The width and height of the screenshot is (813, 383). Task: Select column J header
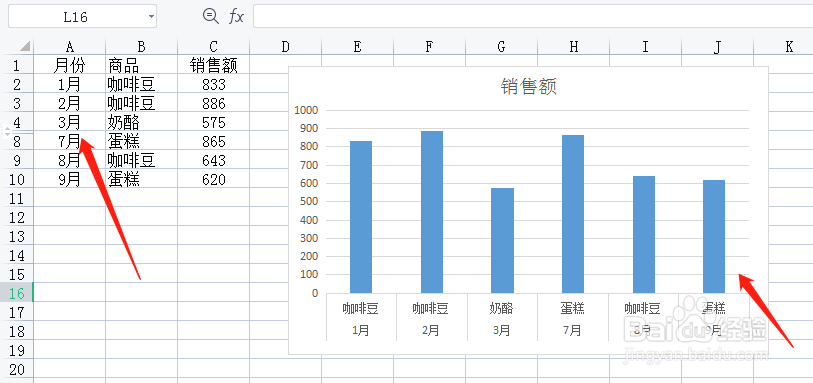718,47
